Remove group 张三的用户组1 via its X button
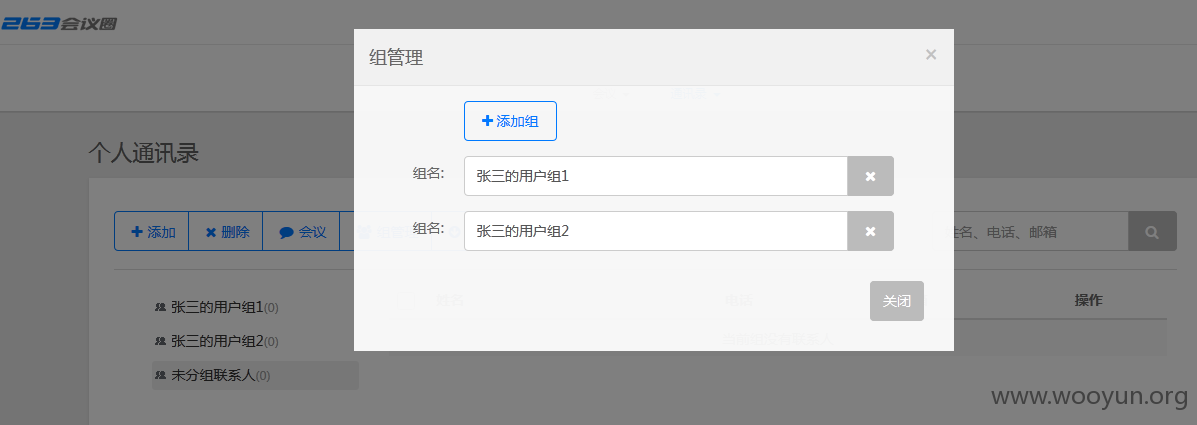The image size is (1197, 425). coord(870,176)
